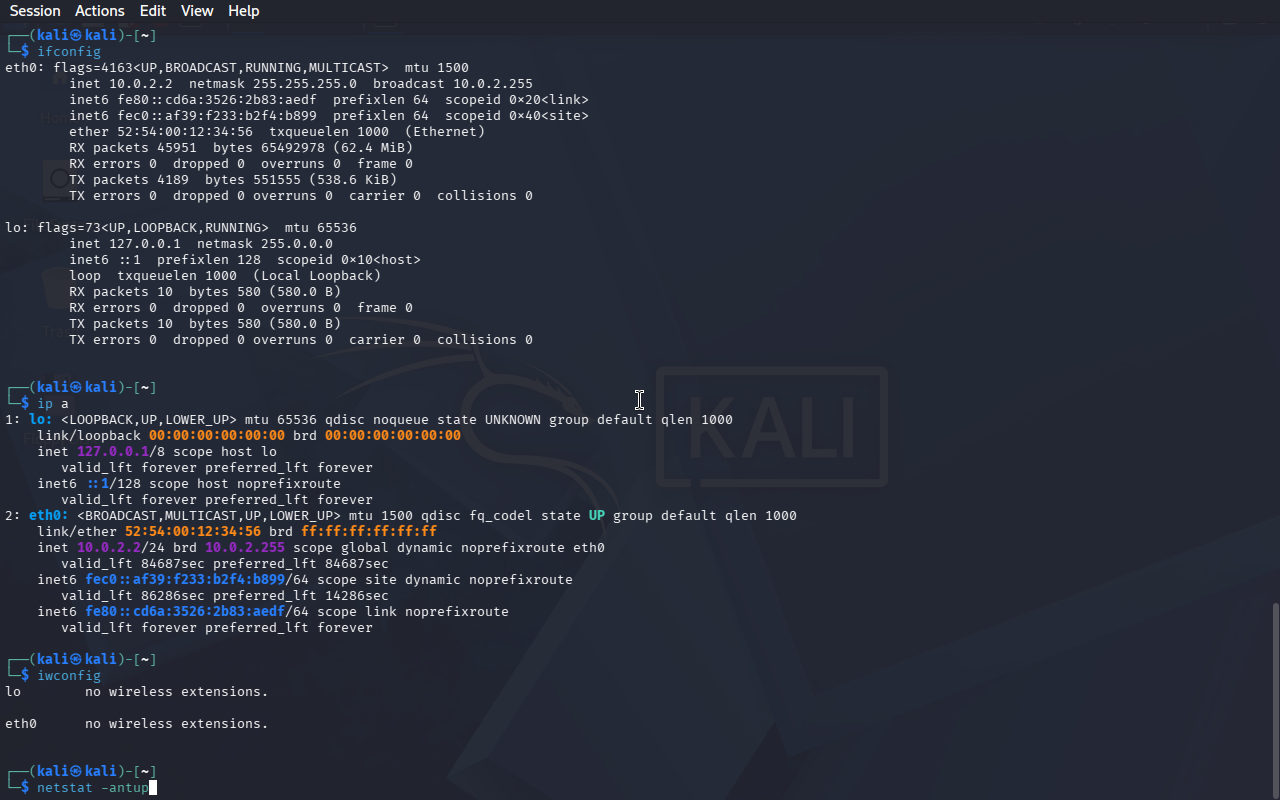The width and height of the screenshot is (1280, 800).
Task: Open the View menu
Action: [x=197, y=11]
